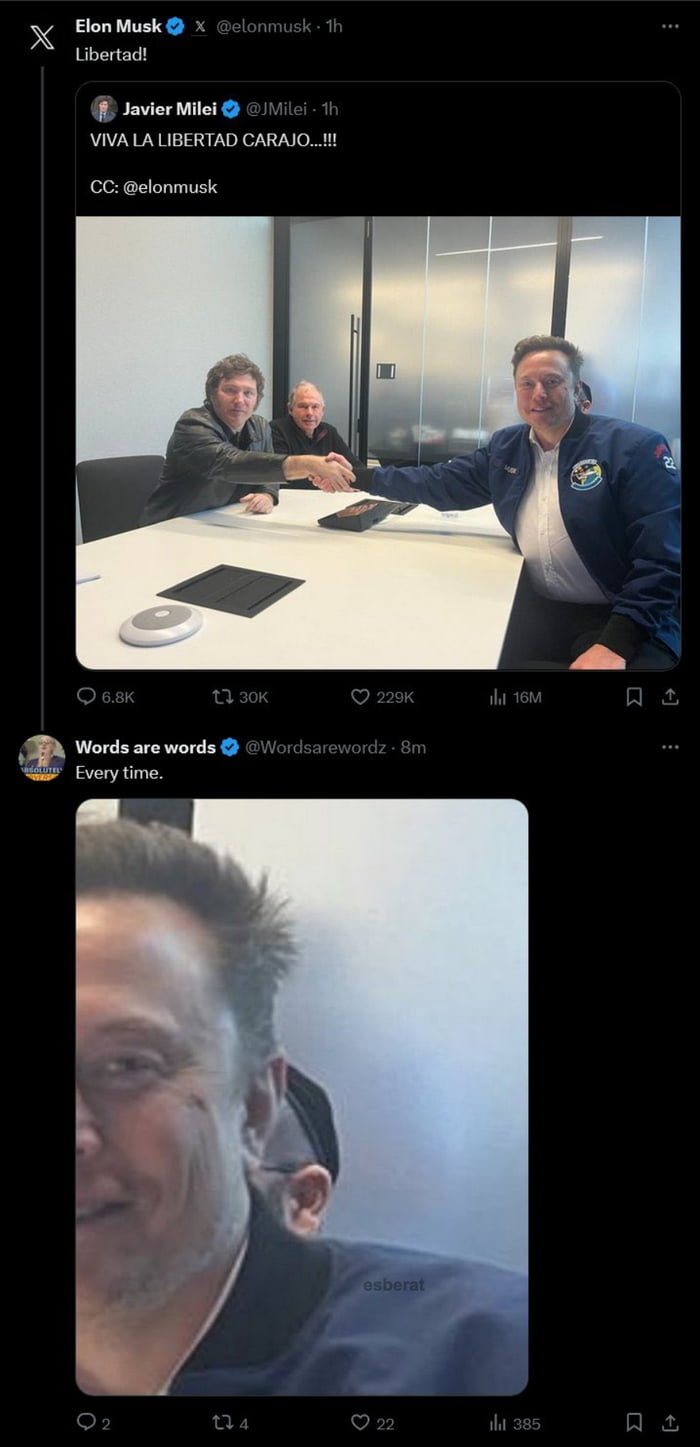Share Elon Musk's Libertad post
700x1447 pixels.
point(670,697)
